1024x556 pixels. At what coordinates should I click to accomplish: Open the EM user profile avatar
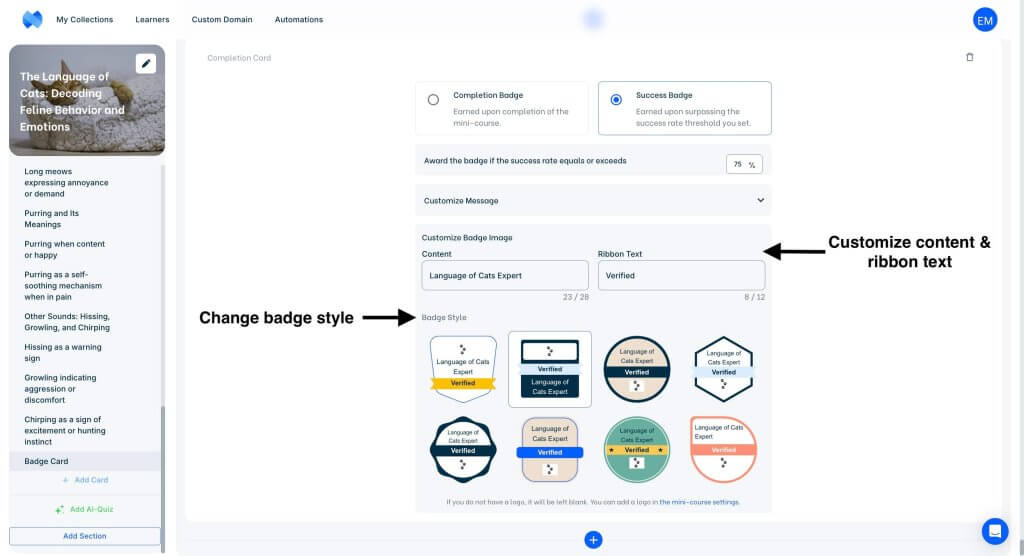[x=984, y=20]
